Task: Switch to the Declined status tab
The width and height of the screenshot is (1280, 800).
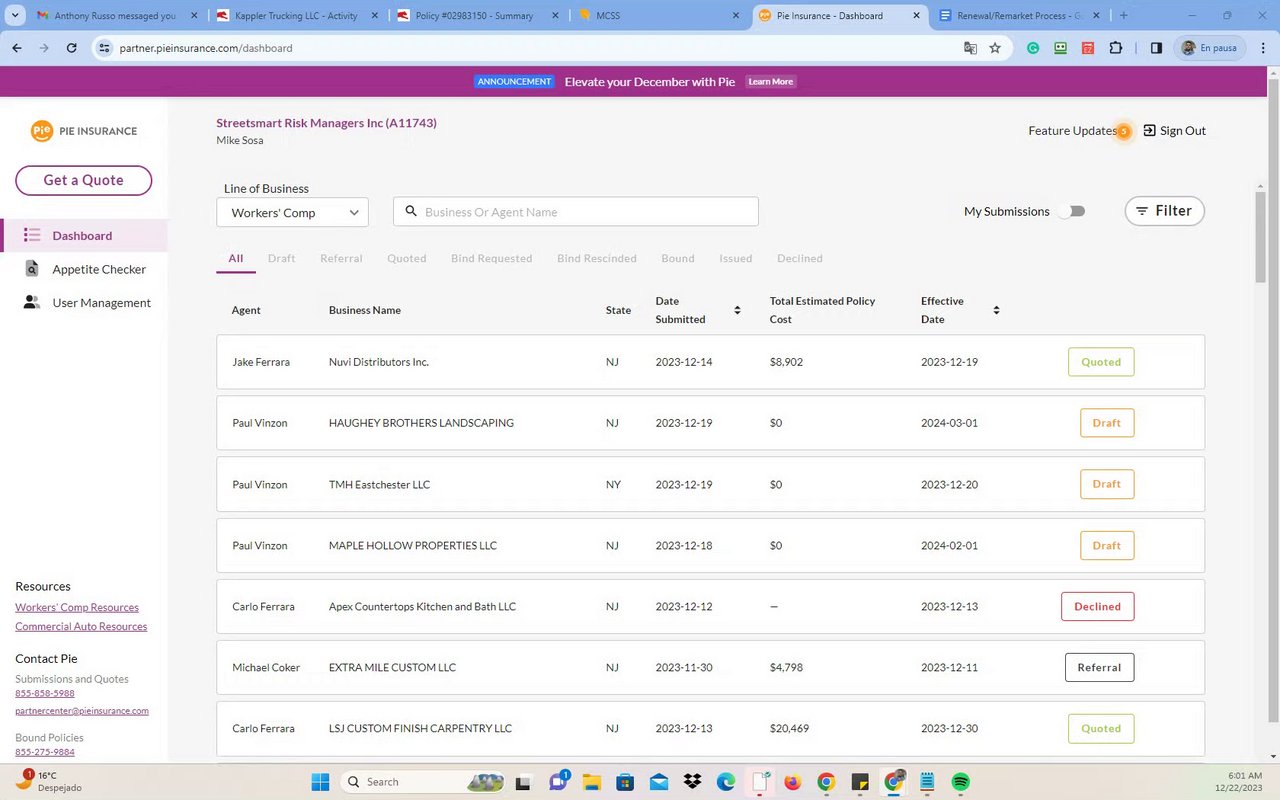Action: click(800, 258)
